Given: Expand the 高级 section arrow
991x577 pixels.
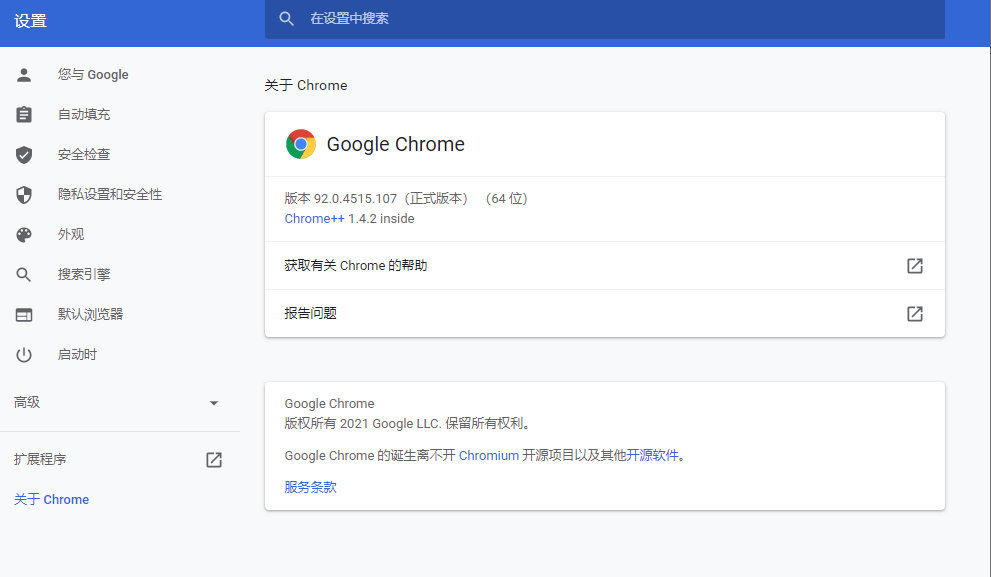Looking at the screenshot, I should [214, 403].
